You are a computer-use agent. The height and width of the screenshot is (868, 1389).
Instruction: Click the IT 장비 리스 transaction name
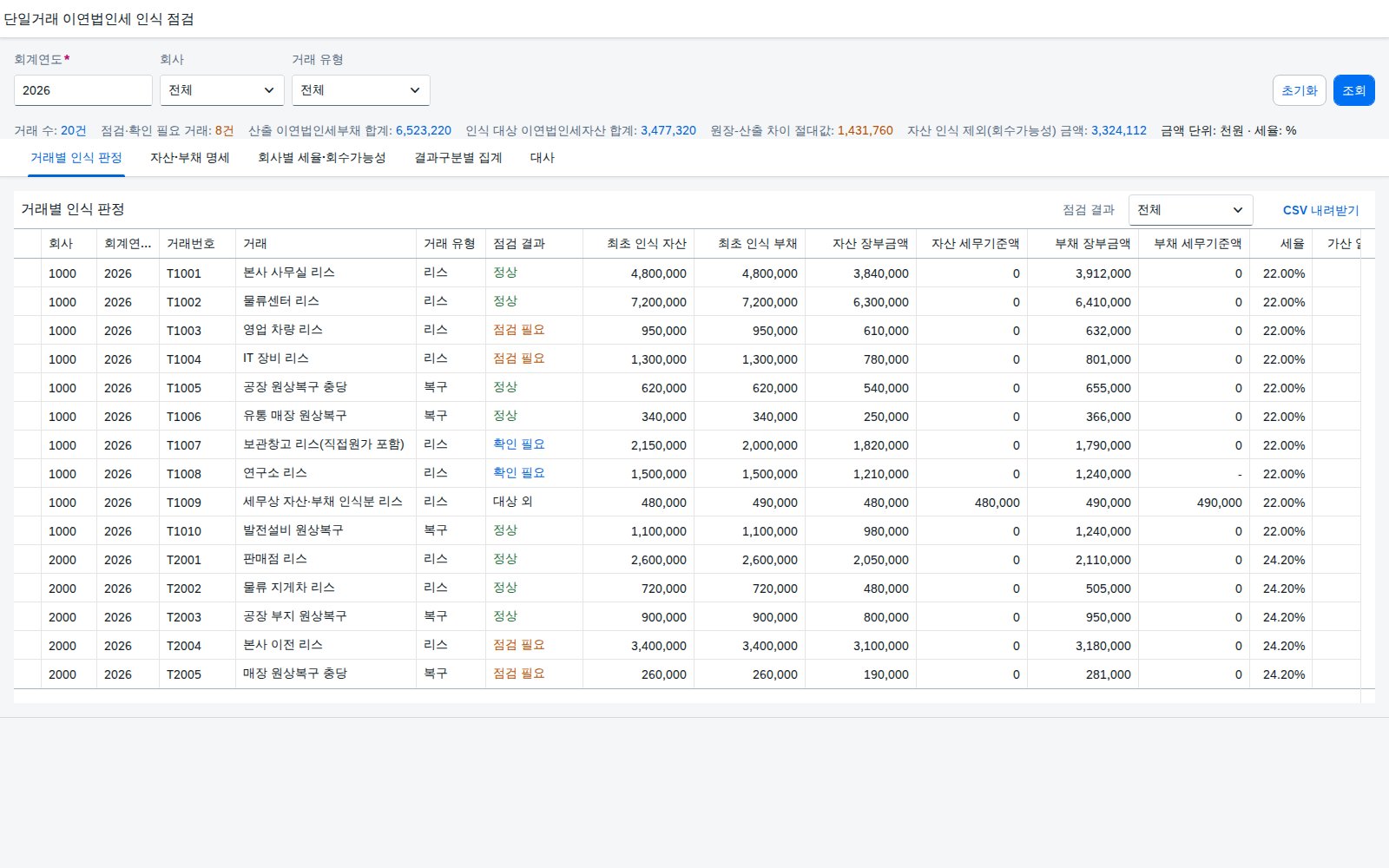pos(276,358)
